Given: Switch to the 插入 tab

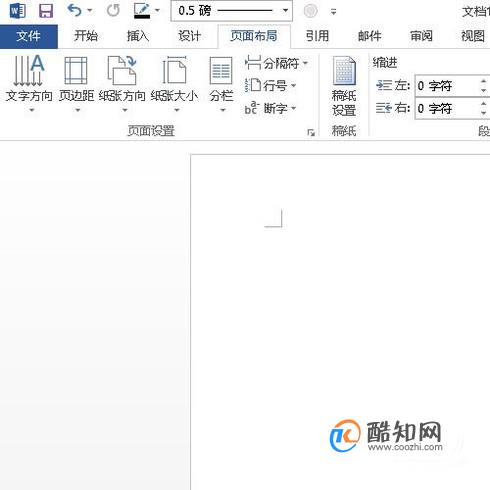Looking at the screenshot, I should click(138, 36).
